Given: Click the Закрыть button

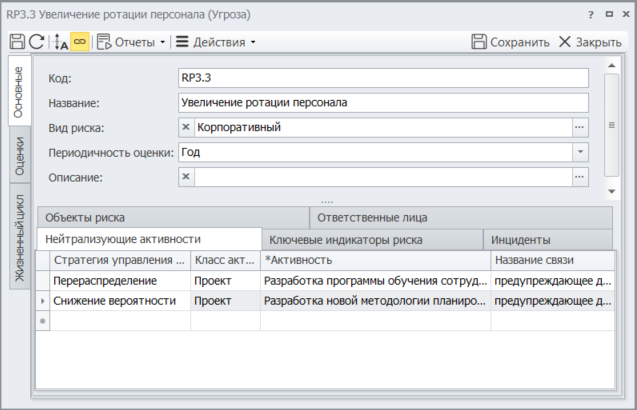Looking at the screenshot, I should coord(590,42).
